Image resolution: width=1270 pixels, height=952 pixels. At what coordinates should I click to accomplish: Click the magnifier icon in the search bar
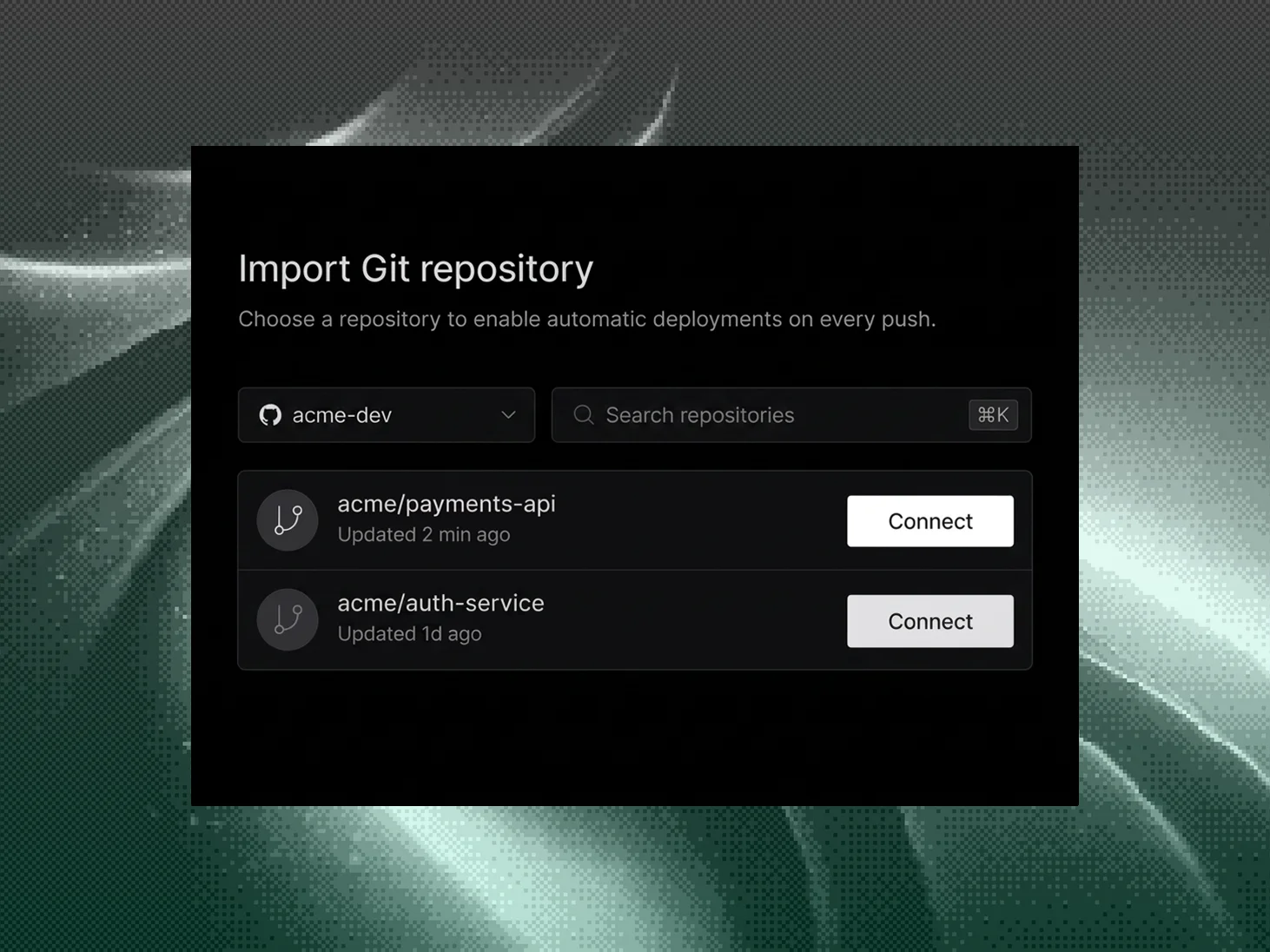(584, 415)
